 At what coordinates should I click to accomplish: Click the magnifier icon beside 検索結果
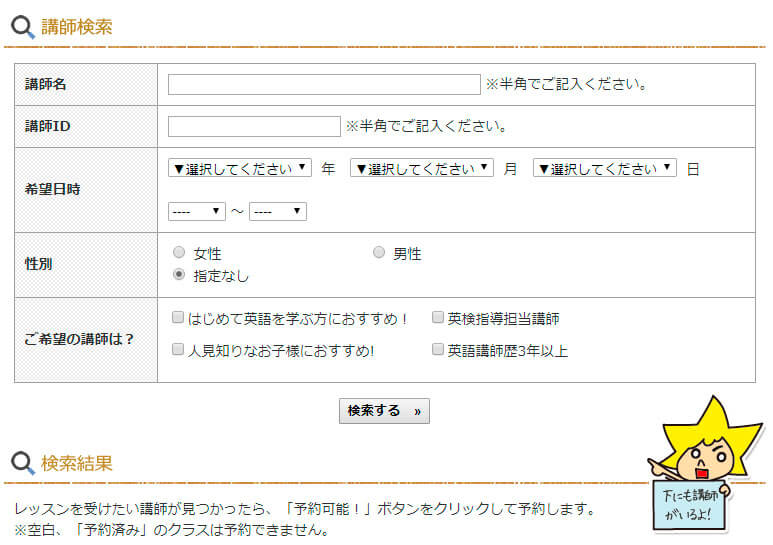click(x=22, y=463)
